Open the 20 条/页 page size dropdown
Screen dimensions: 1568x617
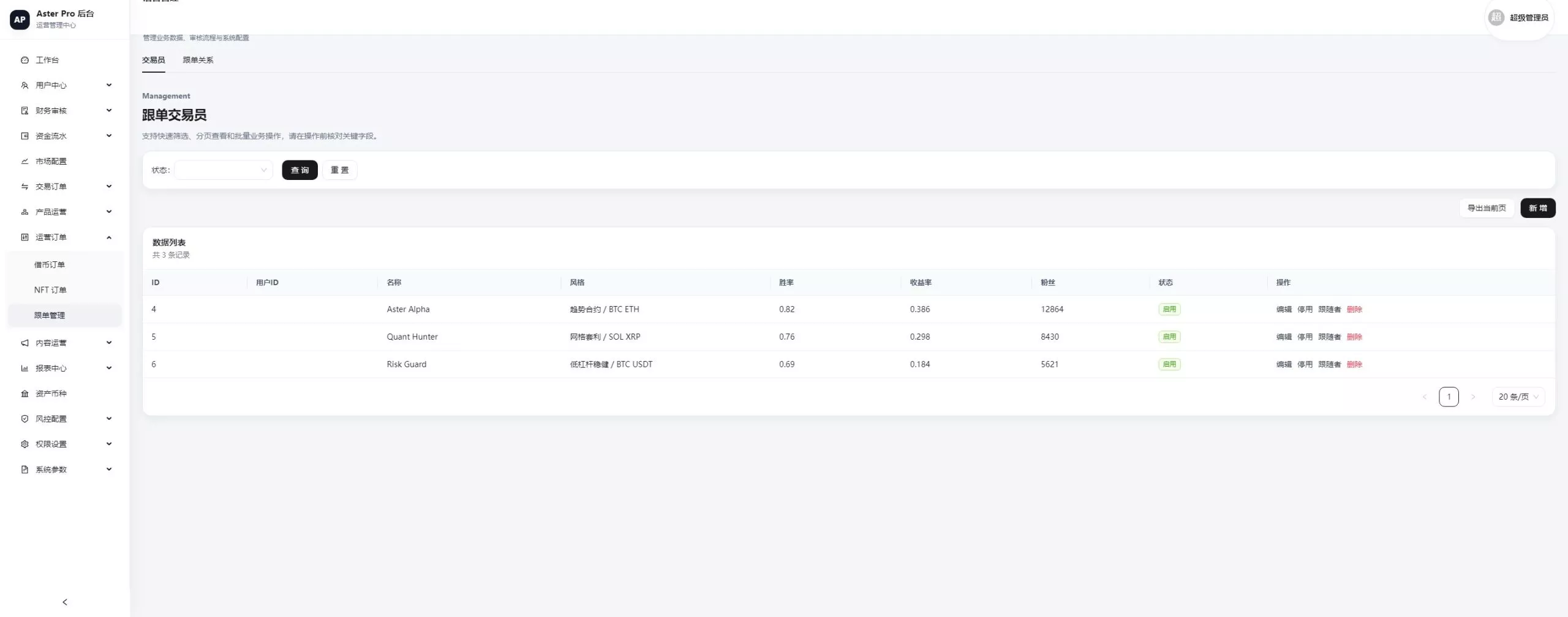point(1518,397)
